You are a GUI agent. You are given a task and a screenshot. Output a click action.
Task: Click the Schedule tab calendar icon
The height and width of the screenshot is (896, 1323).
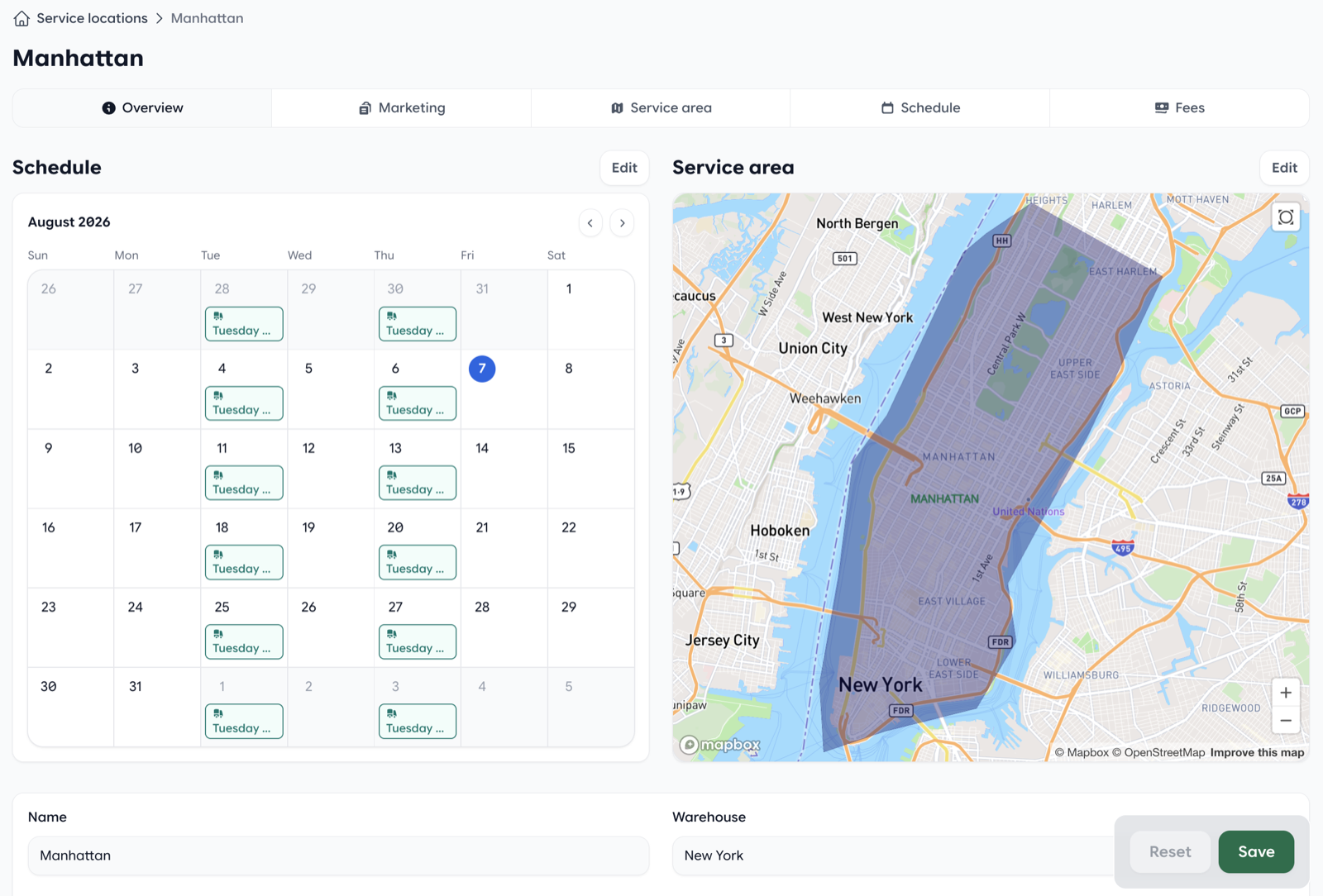click(887, 108)
